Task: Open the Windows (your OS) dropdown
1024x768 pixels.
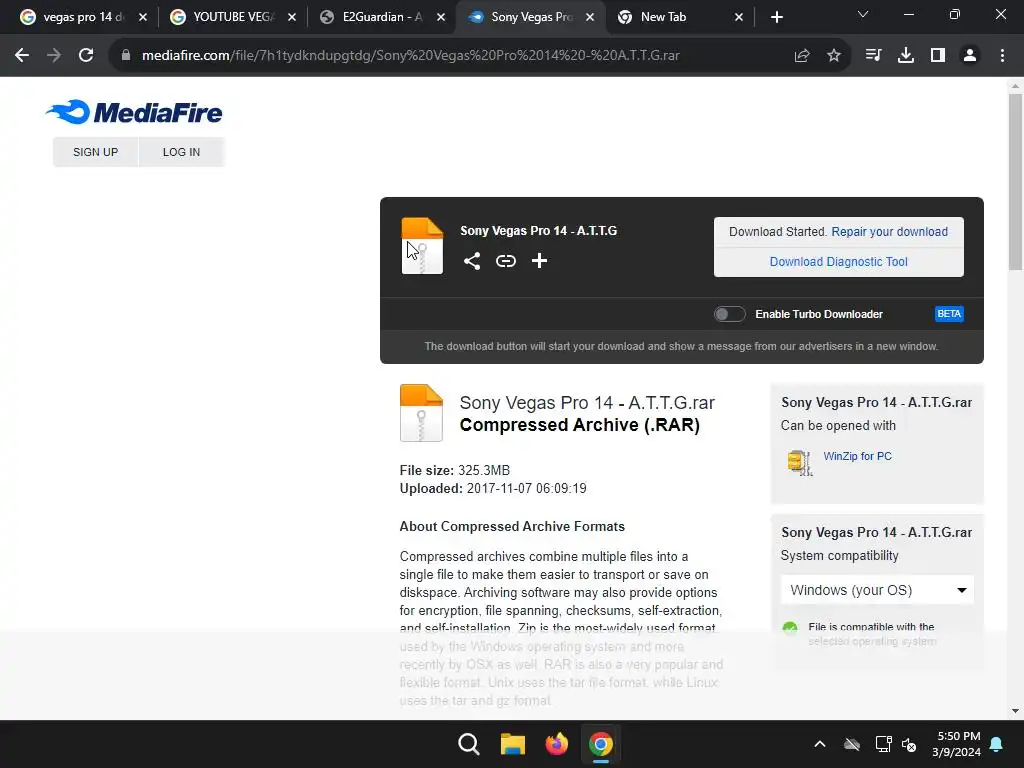Action: [877, 590]
